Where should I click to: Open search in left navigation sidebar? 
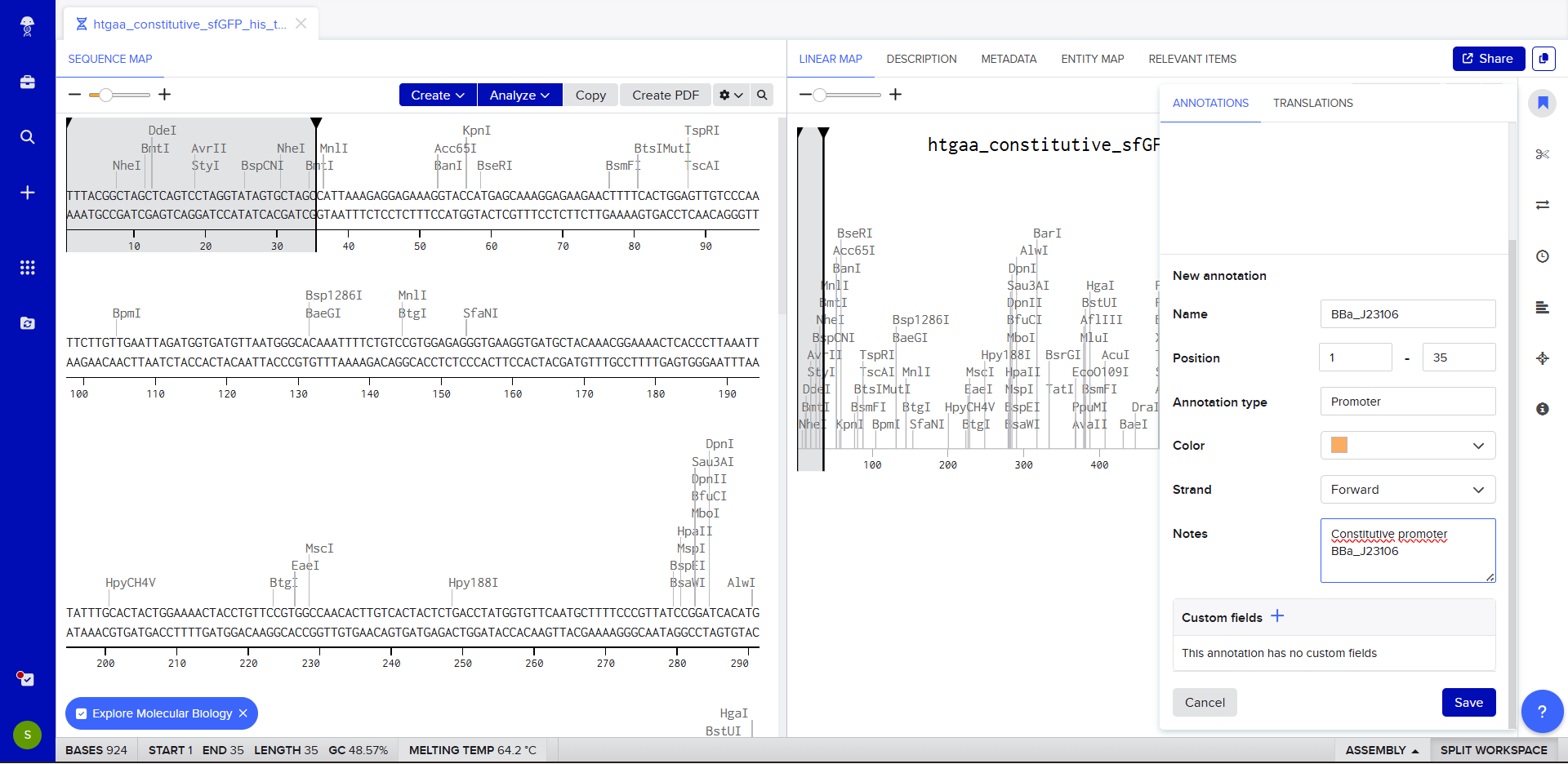[x=27, y=137]
